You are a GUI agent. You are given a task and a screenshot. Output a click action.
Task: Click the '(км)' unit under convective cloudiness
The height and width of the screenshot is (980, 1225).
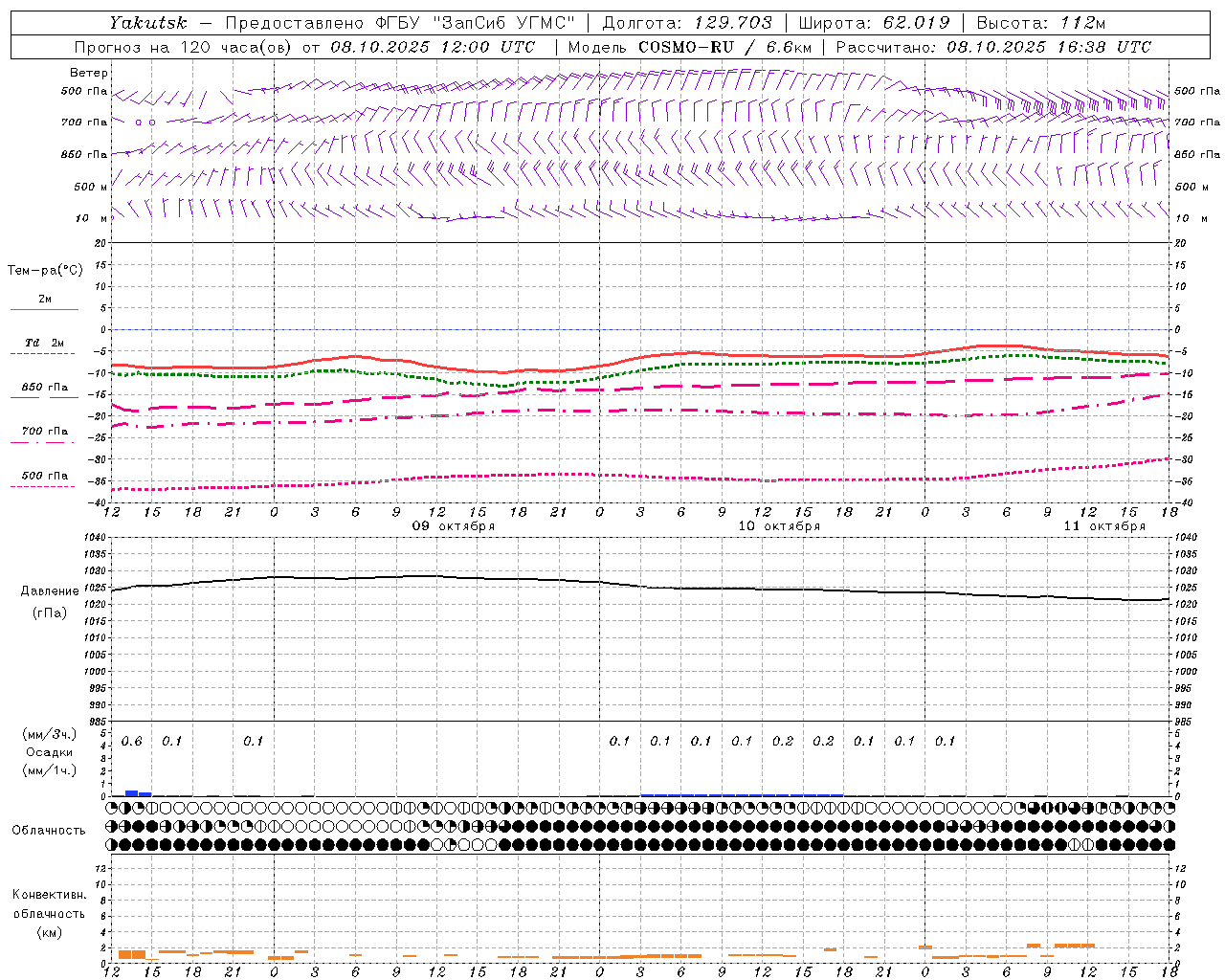point(49,932)
